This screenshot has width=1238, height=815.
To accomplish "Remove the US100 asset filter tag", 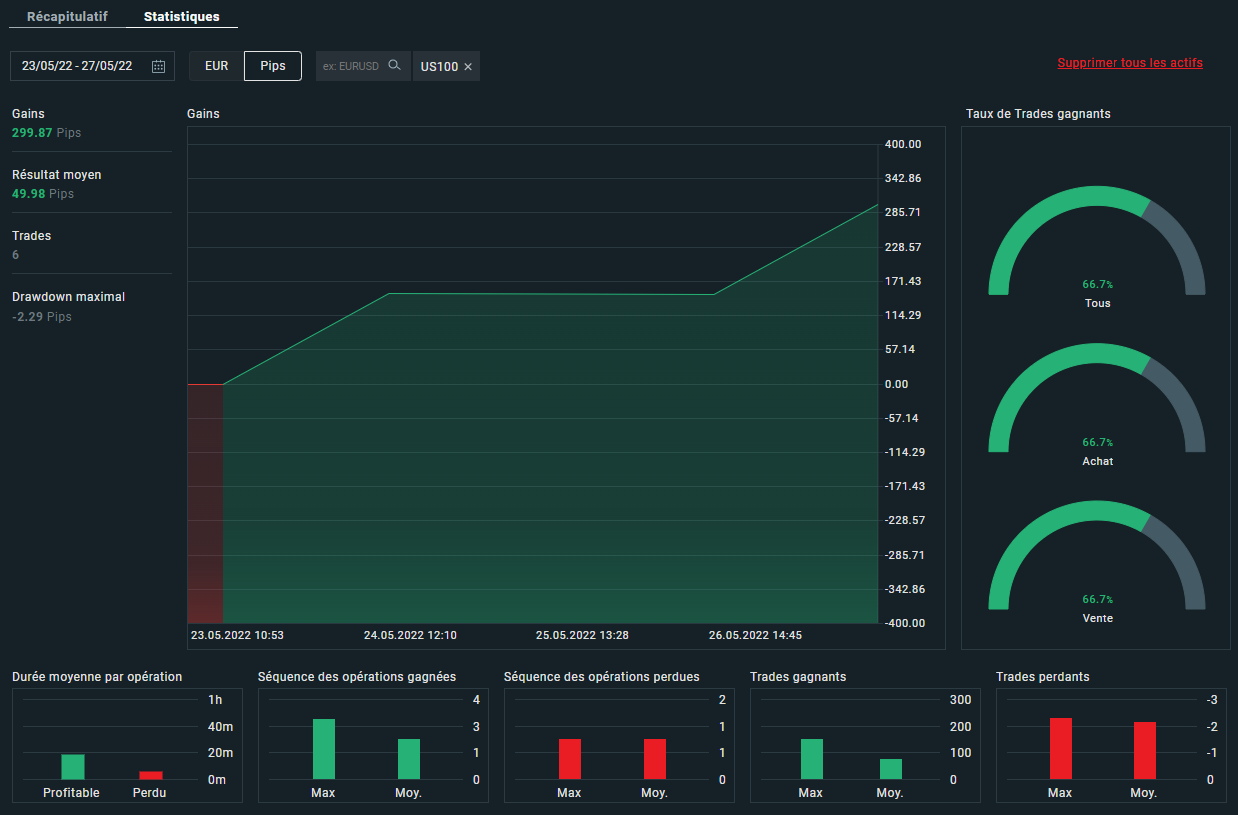I will 468,67.
